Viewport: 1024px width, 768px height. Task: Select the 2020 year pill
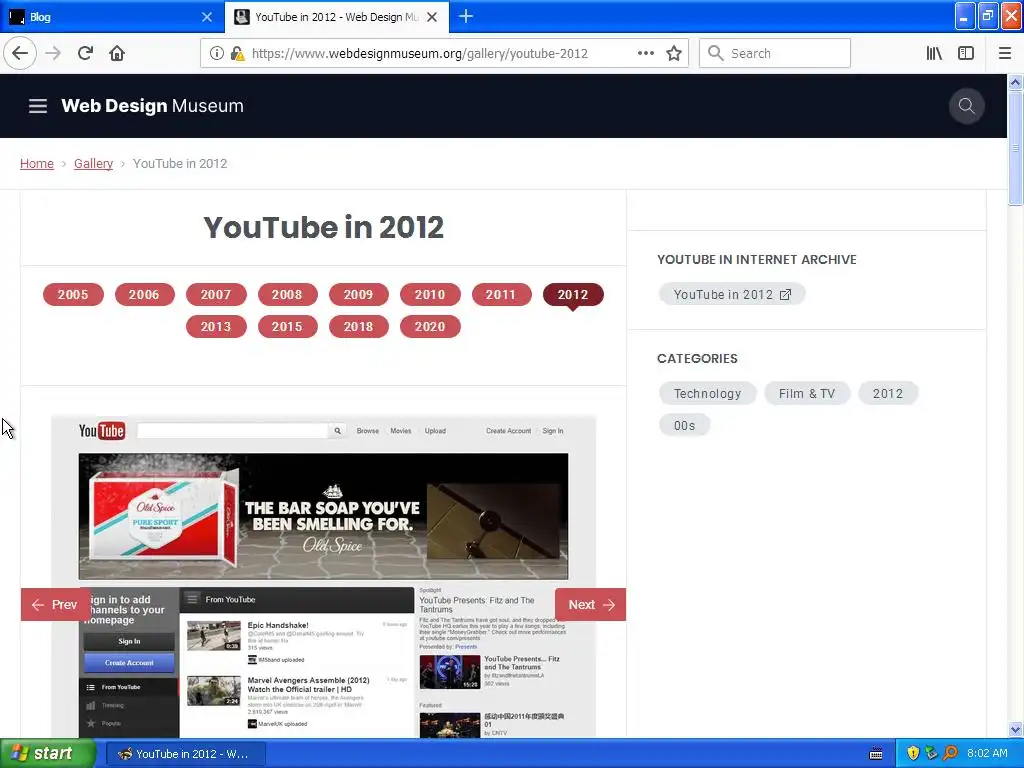[430, 327]
